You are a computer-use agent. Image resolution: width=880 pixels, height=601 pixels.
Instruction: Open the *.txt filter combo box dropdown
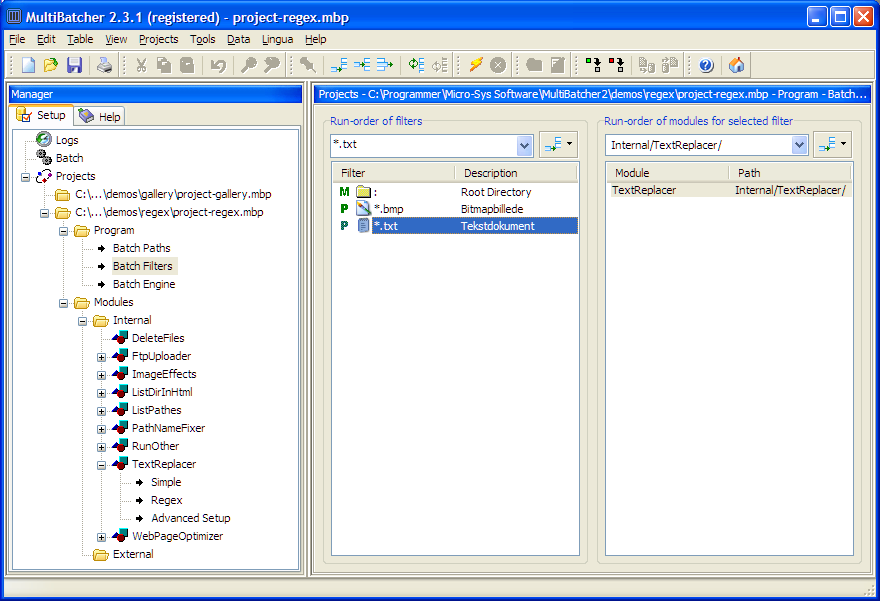point(524,145)
